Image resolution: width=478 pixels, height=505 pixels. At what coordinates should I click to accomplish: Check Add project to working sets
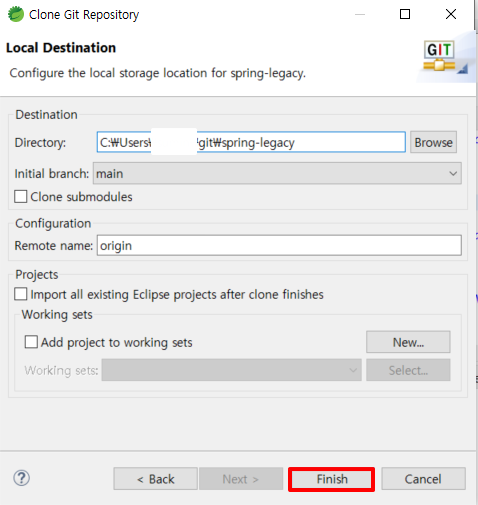click(x=31, y=342)
